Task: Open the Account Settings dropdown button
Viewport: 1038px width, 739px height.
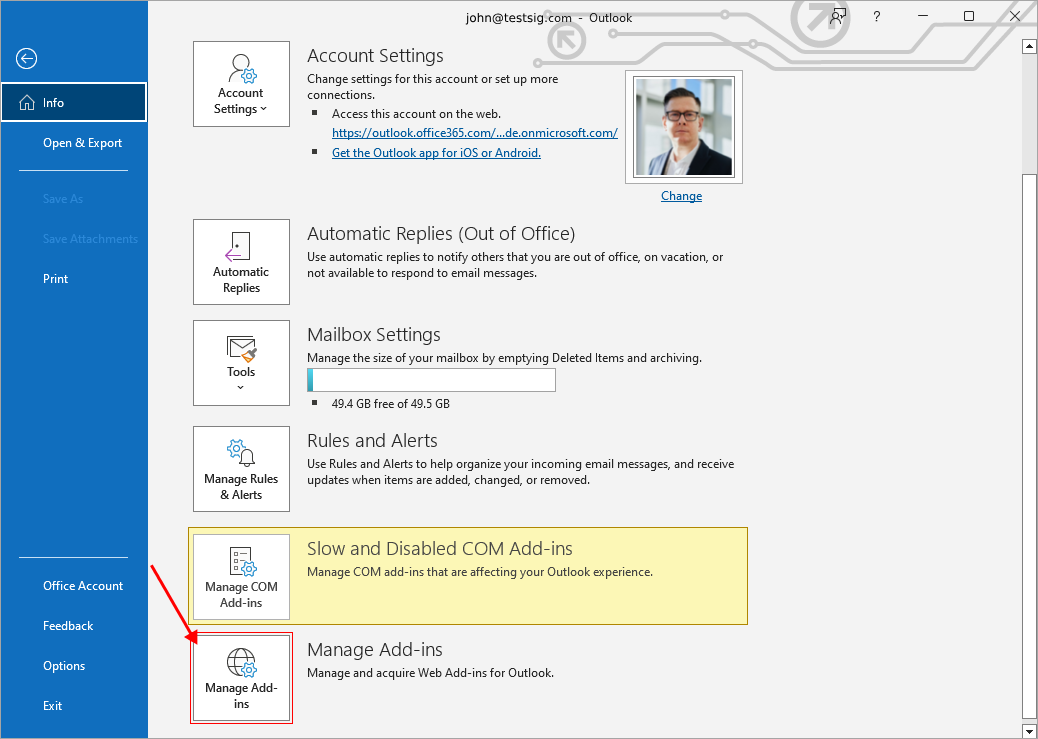Action: pyautogui.click(x=241, y=84)
